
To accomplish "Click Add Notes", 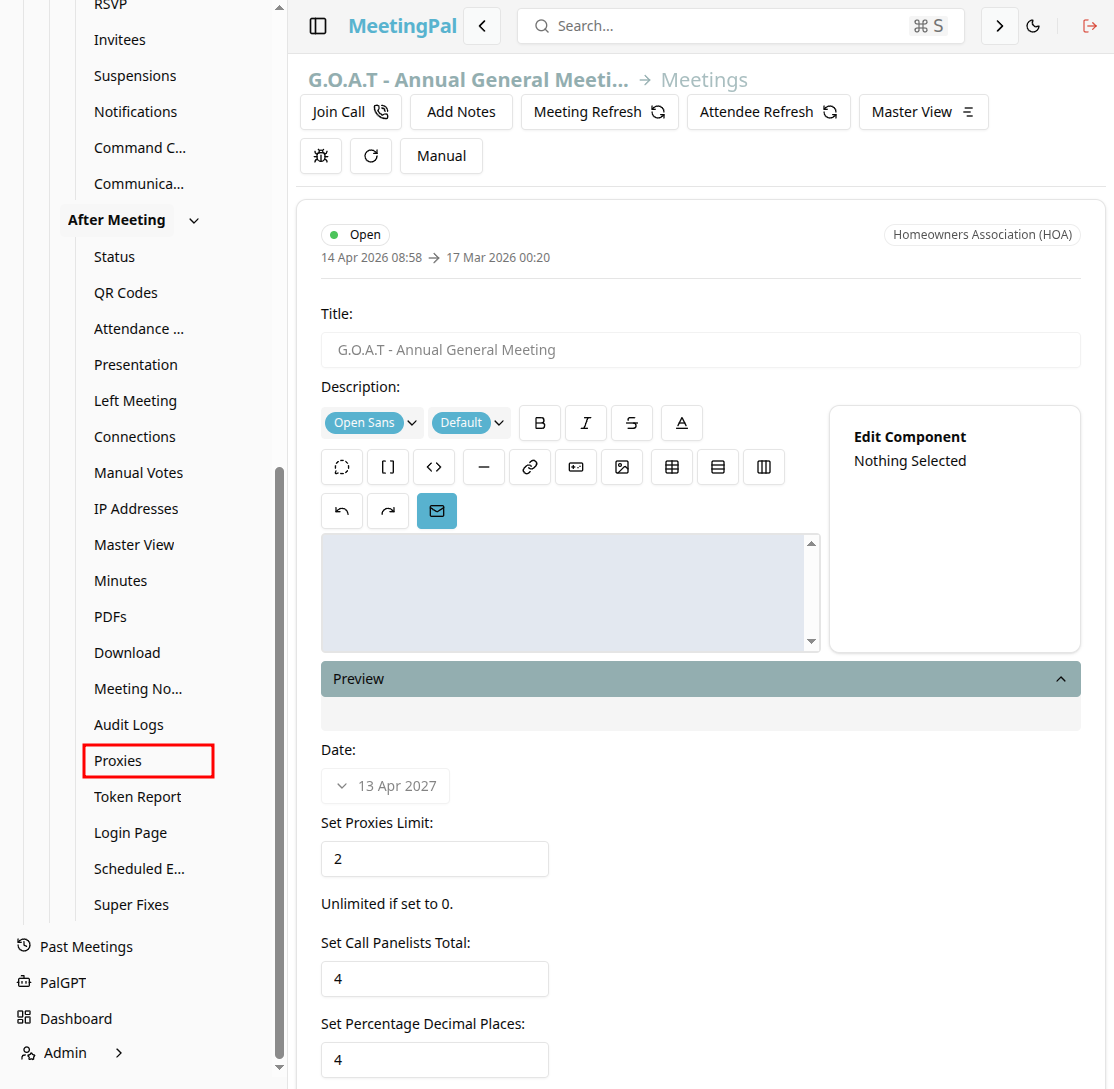I will pos(461,112).
